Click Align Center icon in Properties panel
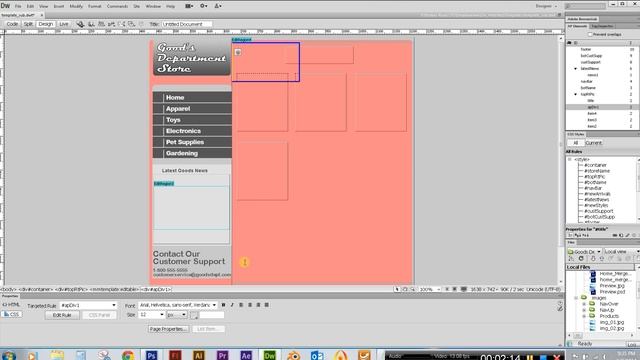 coord(250,305)
